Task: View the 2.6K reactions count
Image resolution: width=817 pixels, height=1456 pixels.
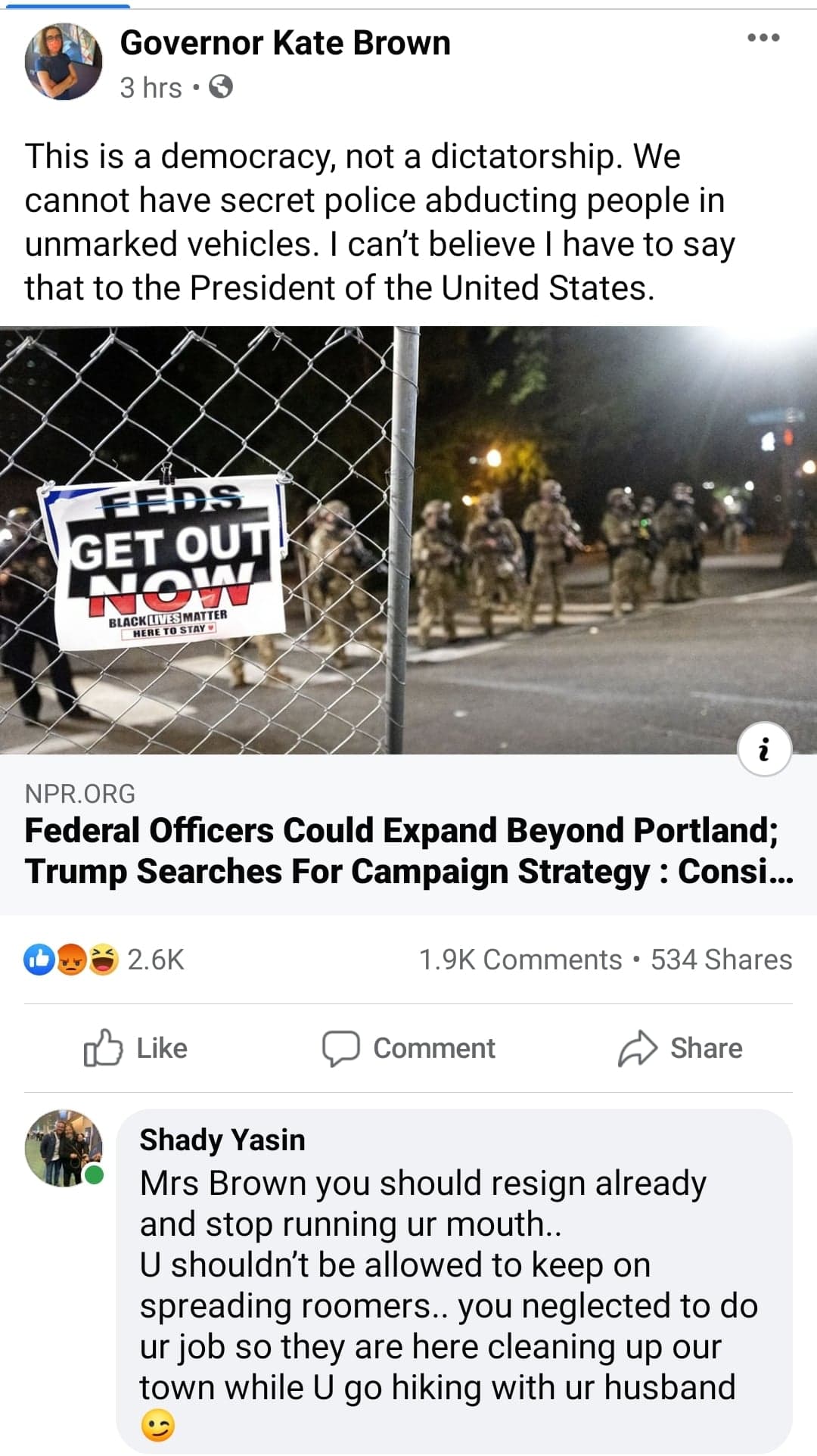Action: click(x=156, y=960)
